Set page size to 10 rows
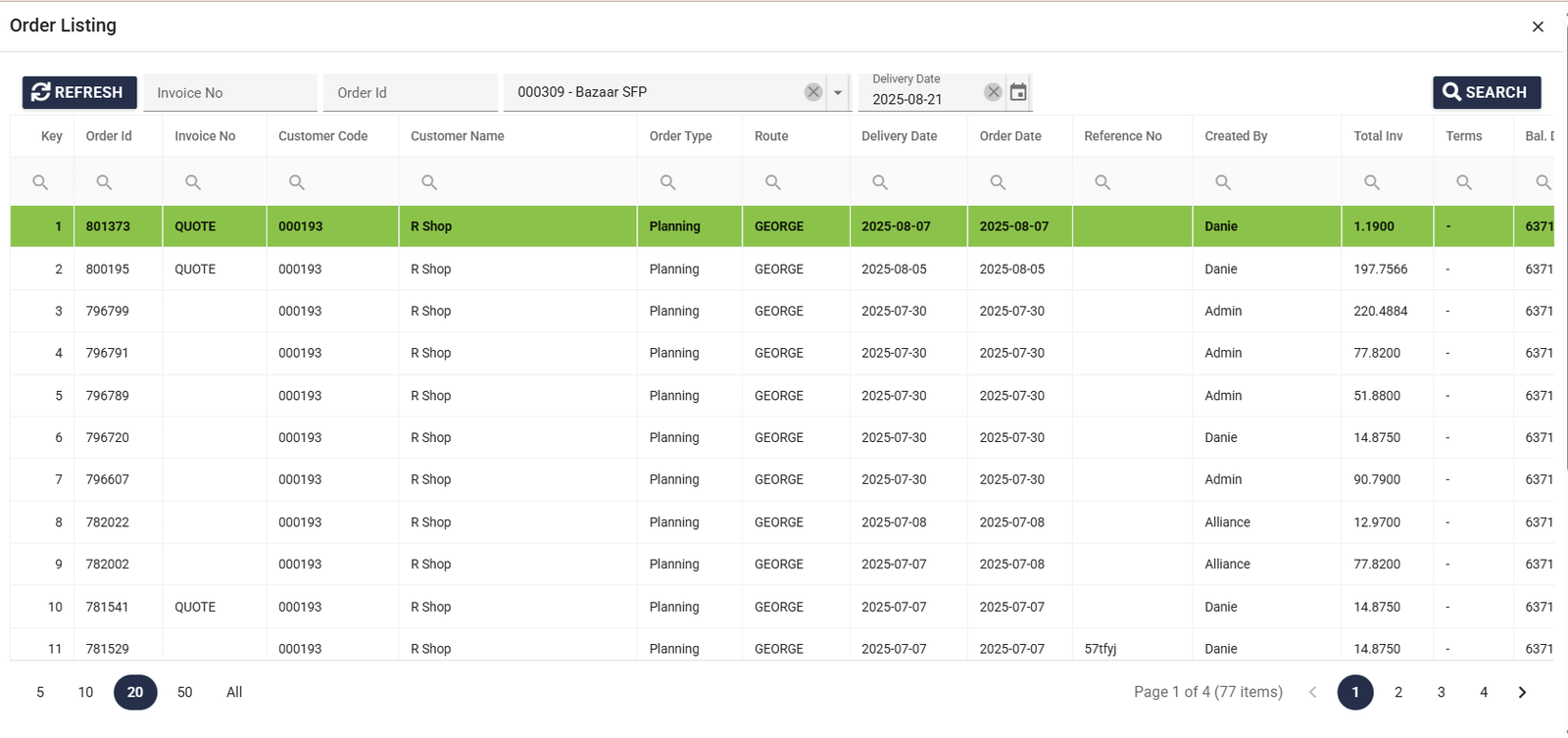 [86, 692]
